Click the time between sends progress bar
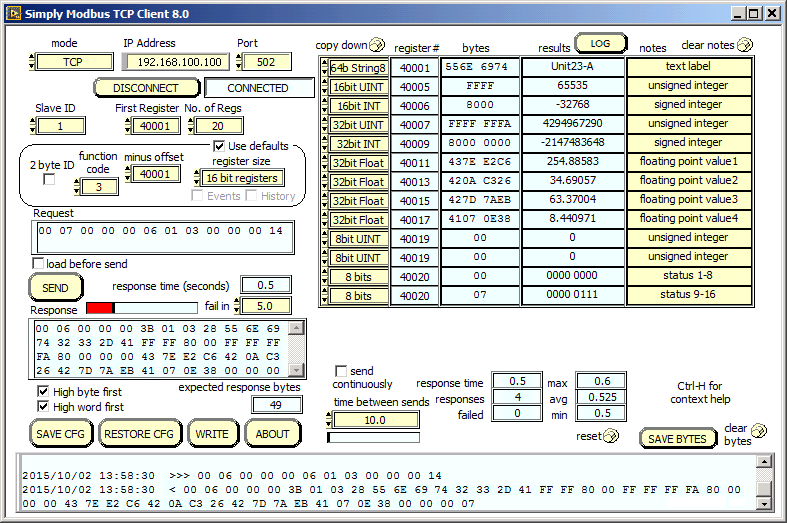This screenshot has height=523, width=787. (x=373, y=437)
